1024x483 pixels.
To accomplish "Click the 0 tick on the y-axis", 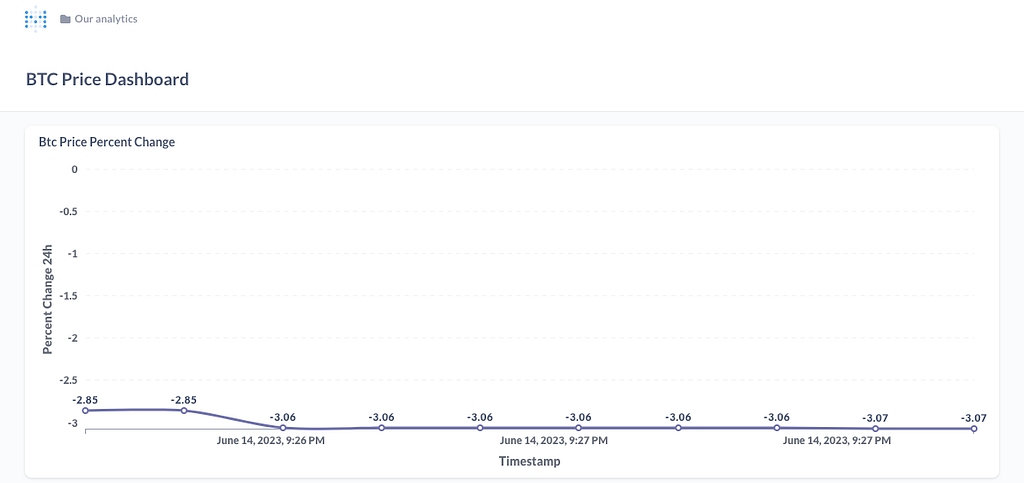I will 75,169.
